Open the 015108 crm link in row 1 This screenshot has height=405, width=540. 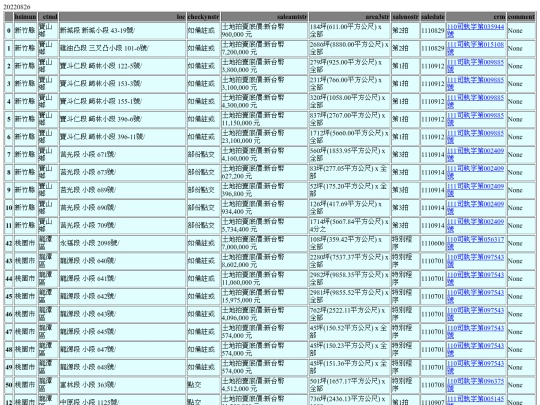click(475, 48)
